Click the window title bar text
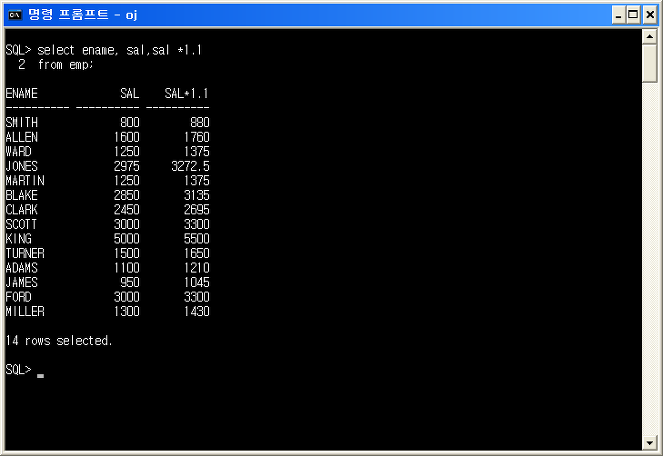 pyautogui.click(x=82, y=15)
